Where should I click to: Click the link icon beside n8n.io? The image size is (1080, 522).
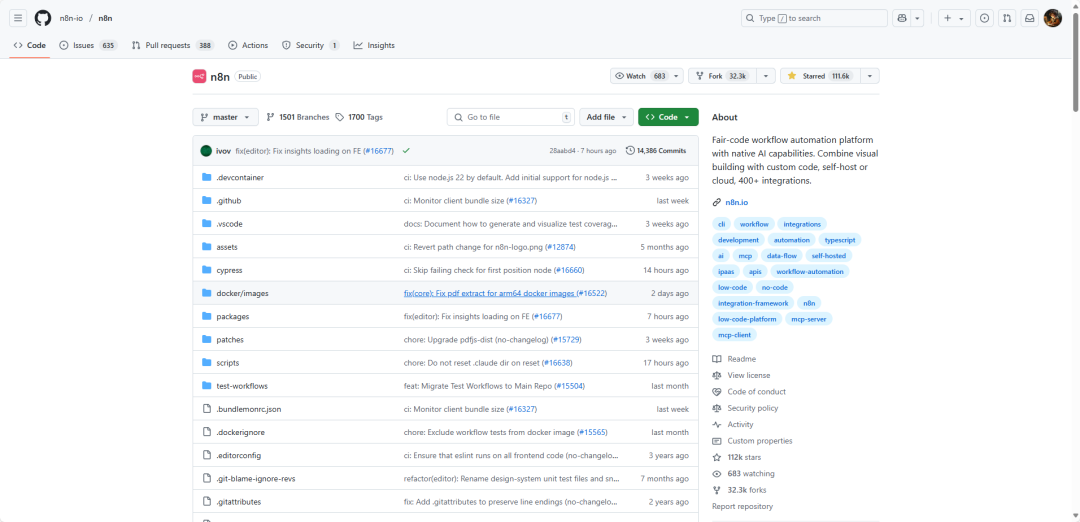click(717, 202)
